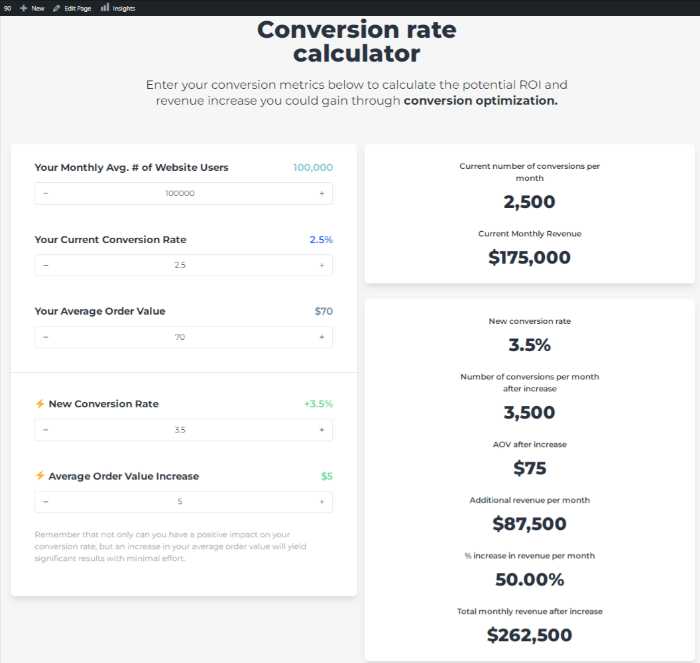
Task: Click the lightning icon next to New Conversion Rate
Action: click(40, 404)
